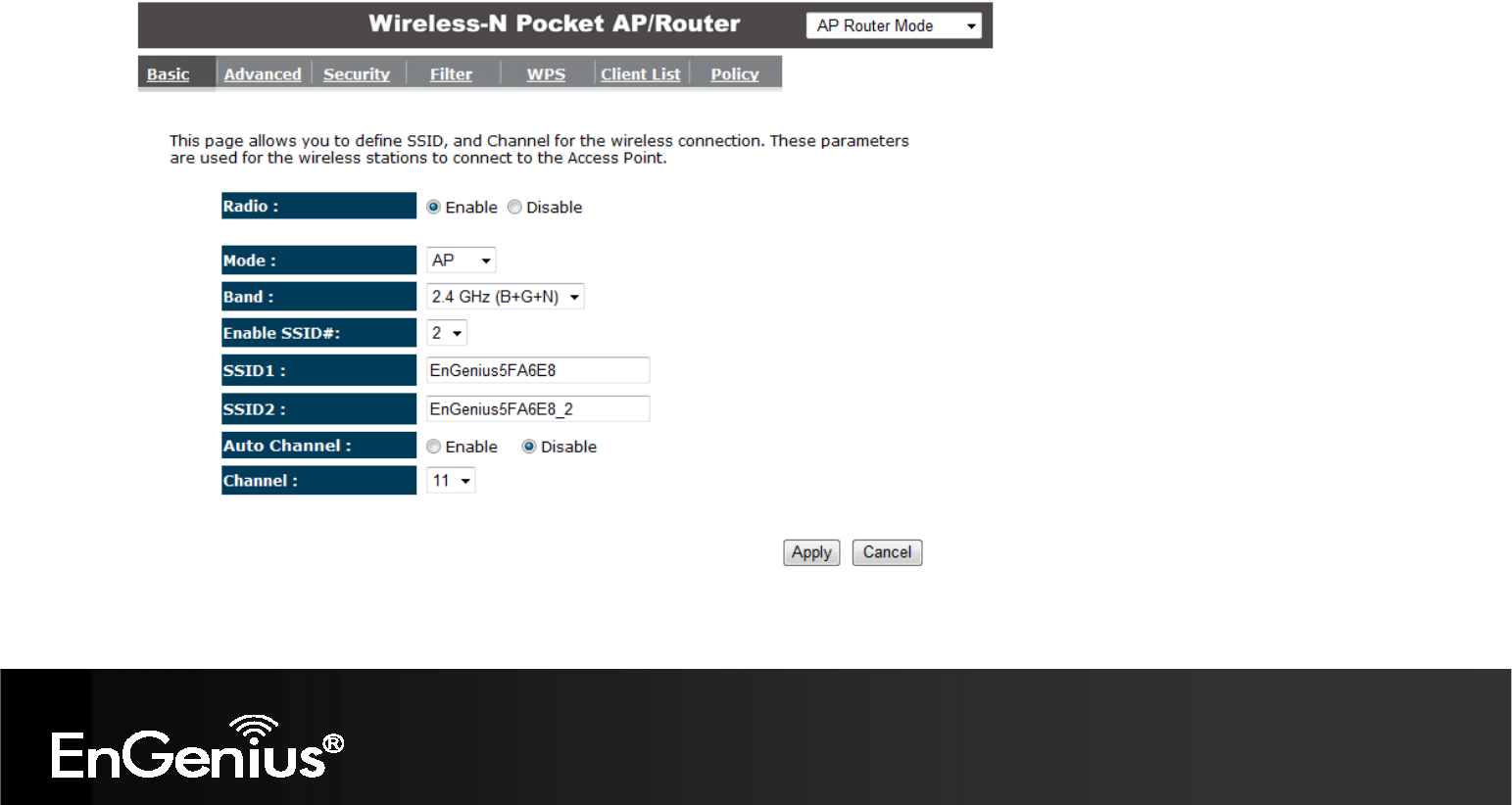Click the Apply button
Viewport: 1512px width, 805px height.
(x=811, y=552)
